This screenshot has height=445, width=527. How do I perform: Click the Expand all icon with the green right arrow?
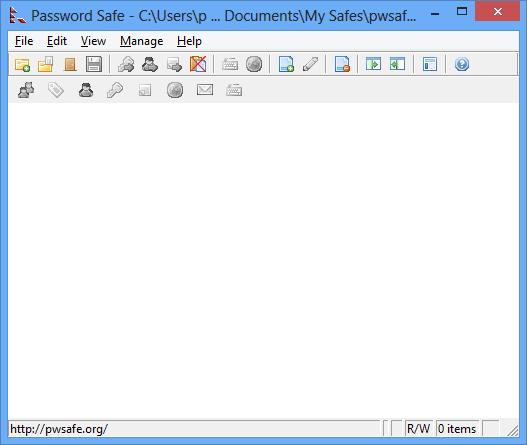pyautogui.click(x=373, y=64)
